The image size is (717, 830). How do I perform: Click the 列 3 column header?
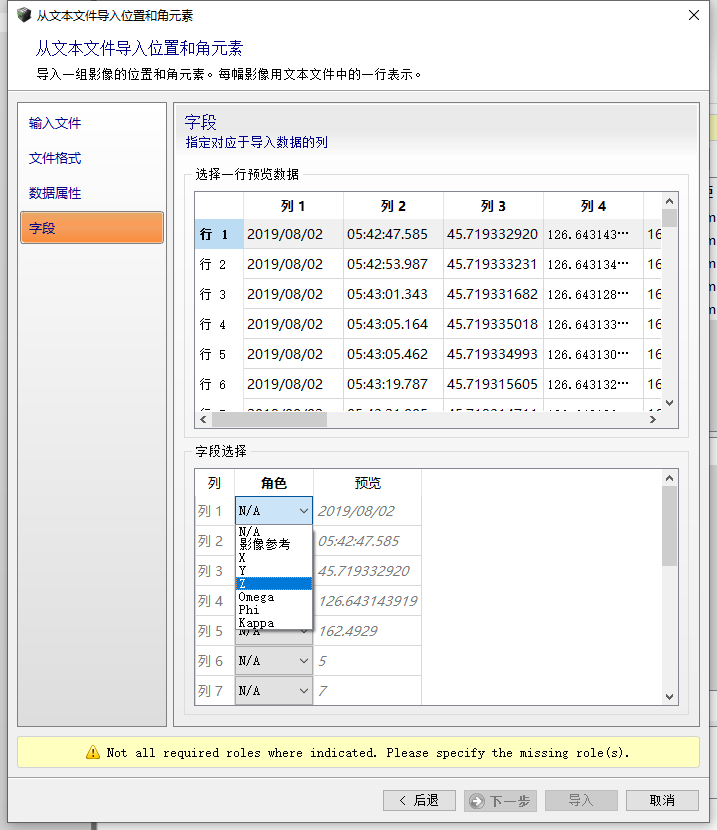[x=493, y=206]
